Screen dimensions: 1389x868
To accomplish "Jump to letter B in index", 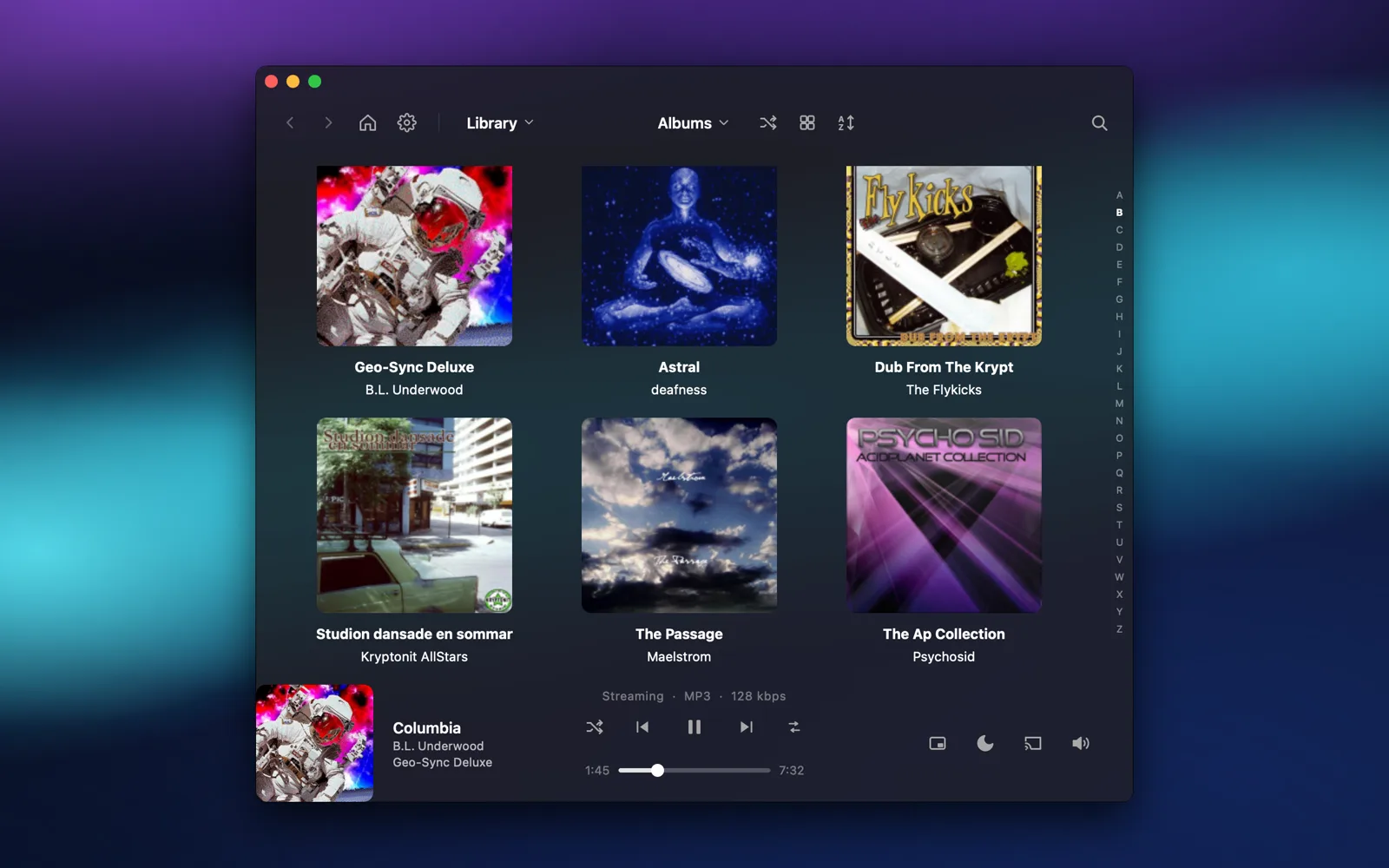I will pyautogui.click(x=1119, y=213).
